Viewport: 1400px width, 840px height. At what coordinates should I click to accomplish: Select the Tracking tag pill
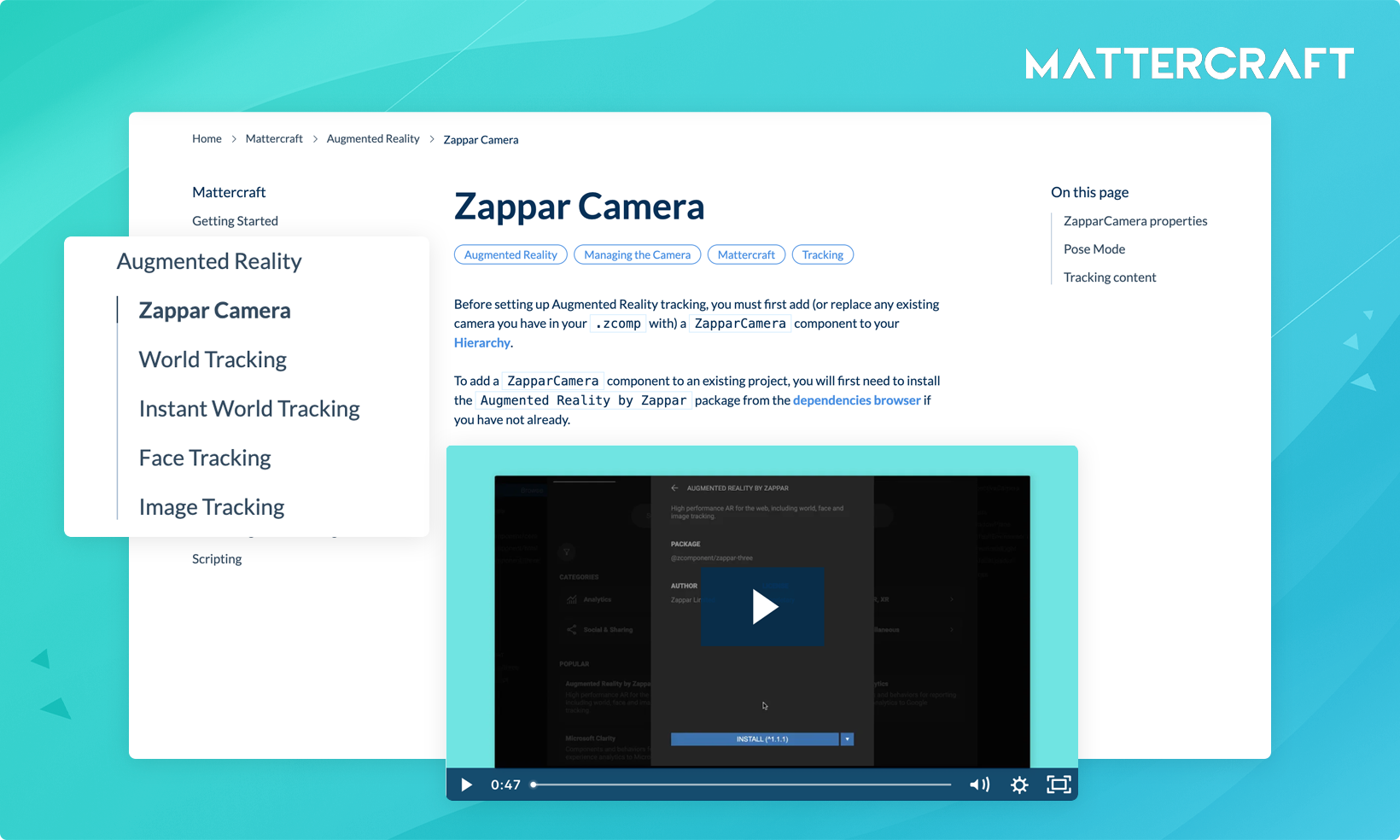point(822,254)
